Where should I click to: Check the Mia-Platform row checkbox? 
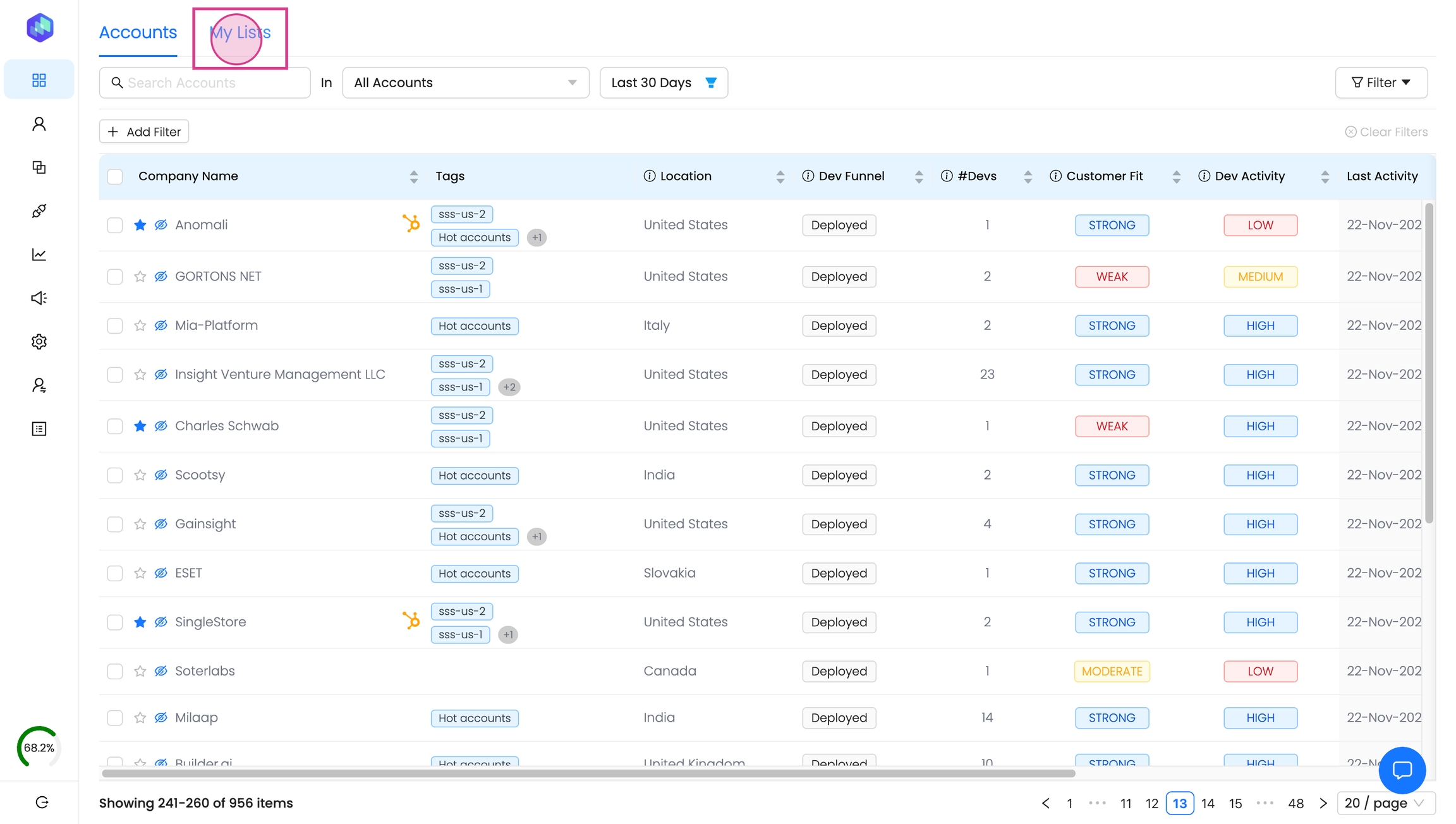click(114, 325)
